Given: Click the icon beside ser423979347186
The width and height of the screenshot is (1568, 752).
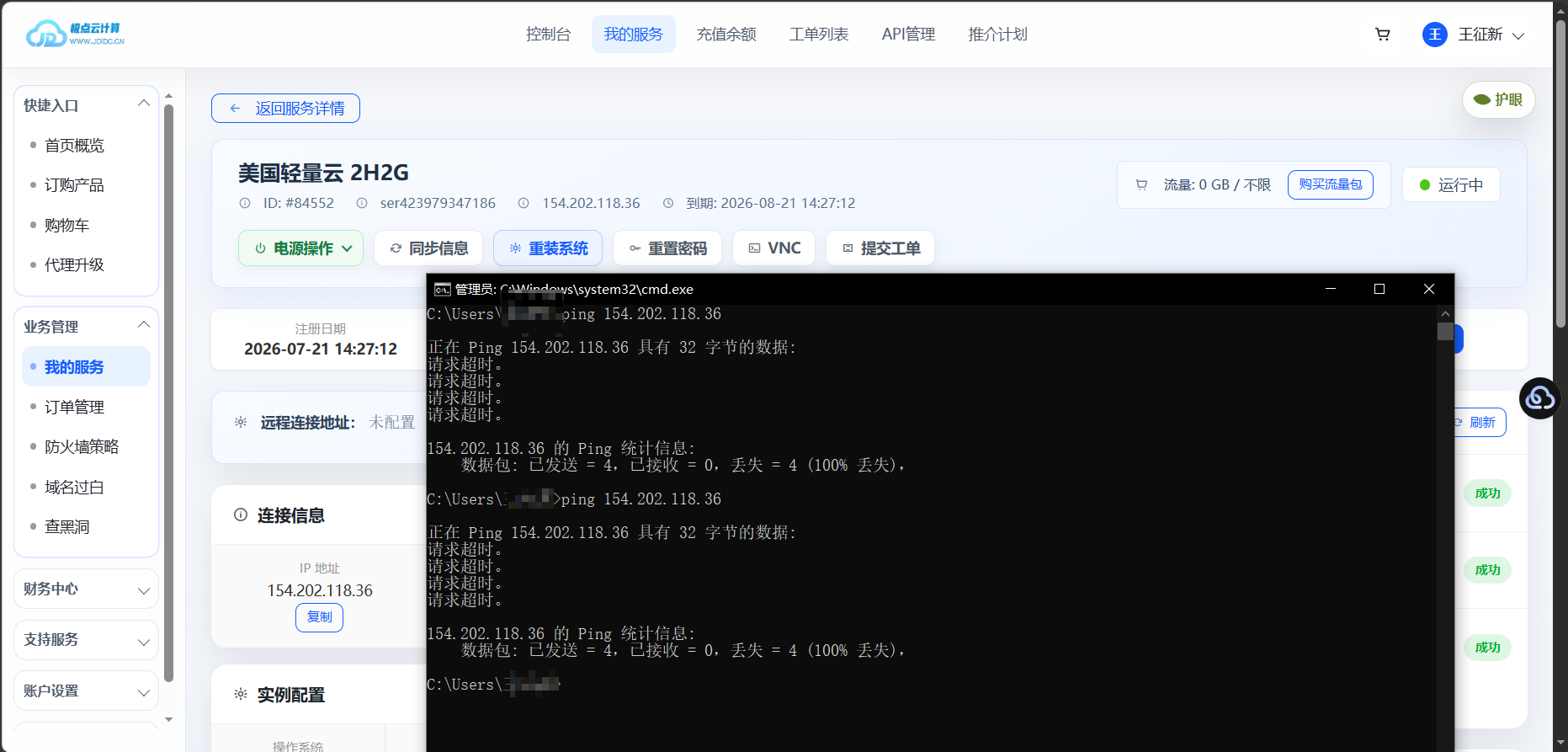Looking at the screenshot, I should (x=362, y=203).
